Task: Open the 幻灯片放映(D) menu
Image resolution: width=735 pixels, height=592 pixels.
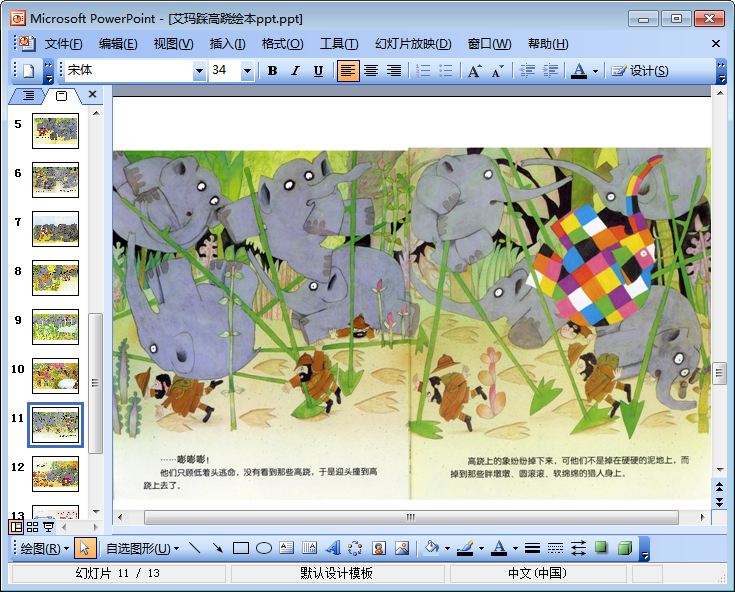Action: coord(413,44)
